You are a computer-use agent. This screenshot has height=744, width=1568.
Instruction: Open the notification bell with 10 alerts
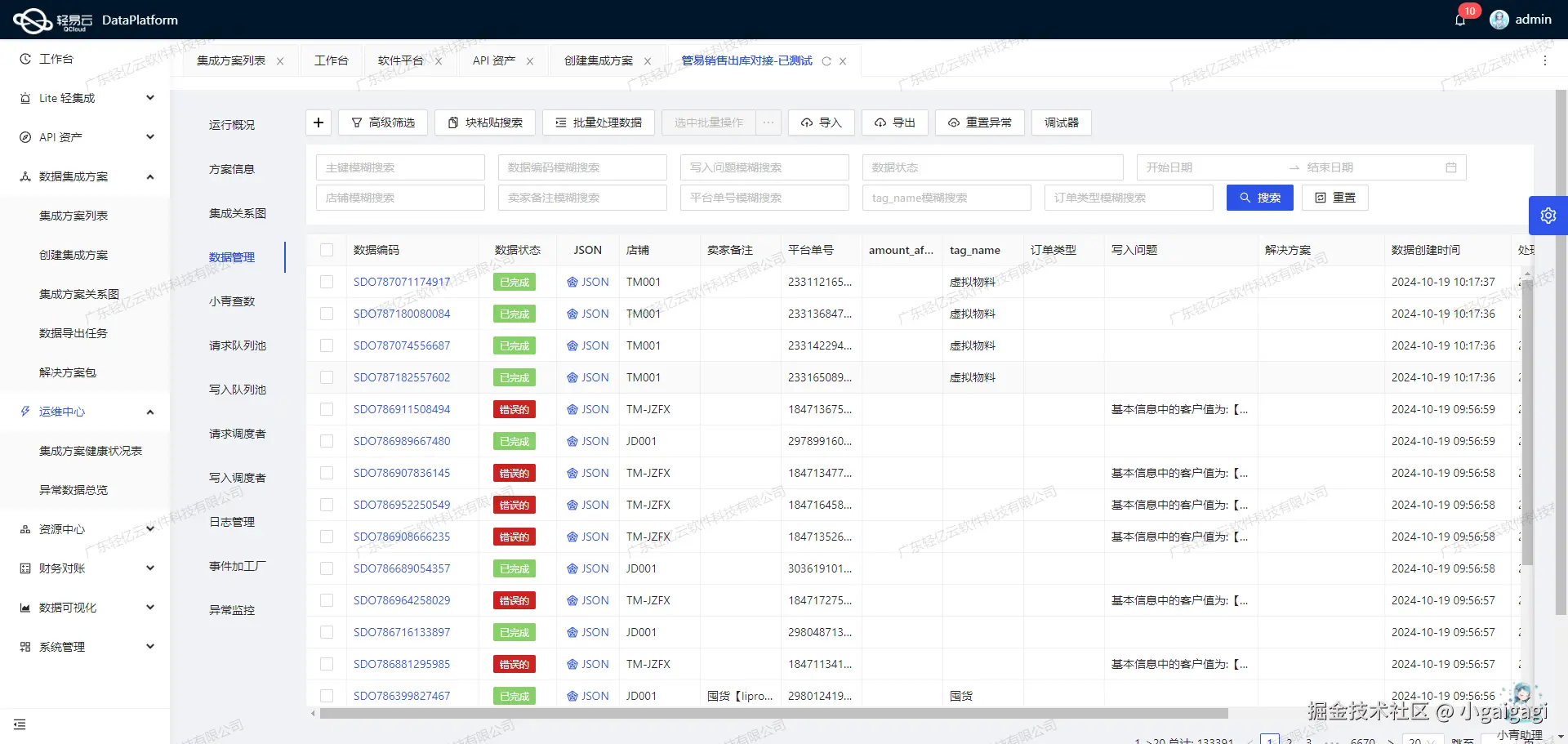1461,19
